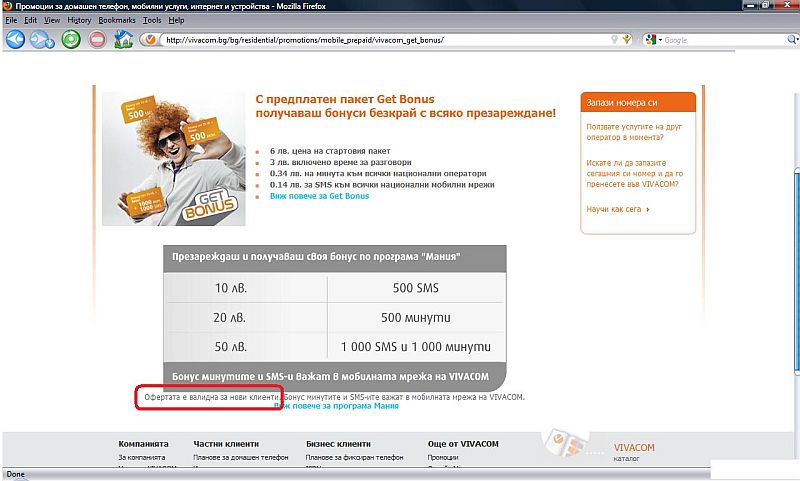Go to the Home page icon
Image resolution: width=800 pixels, height=481 pixels.
point(124,40)
